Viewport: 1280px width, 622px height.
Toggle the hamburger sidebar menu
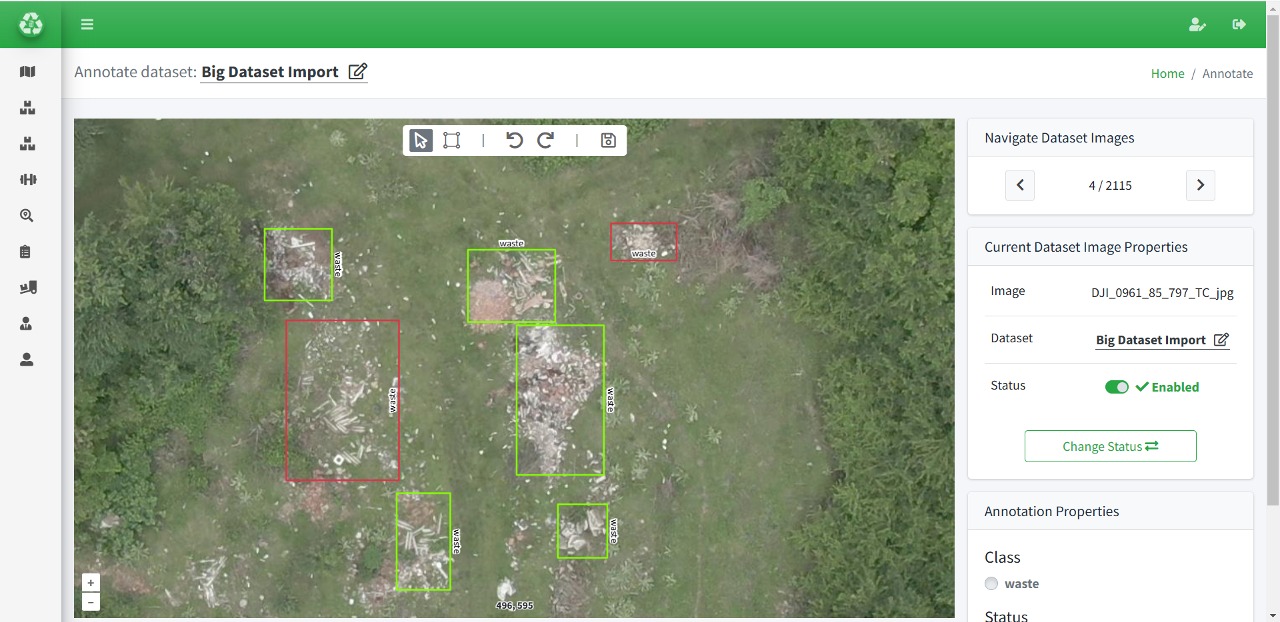click(87, 24)
